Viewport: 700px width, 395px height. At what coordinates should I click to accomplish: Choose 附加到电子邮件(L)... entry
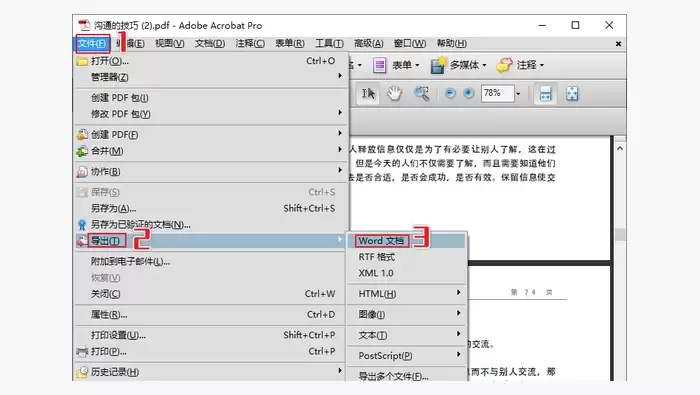[211, 262]
